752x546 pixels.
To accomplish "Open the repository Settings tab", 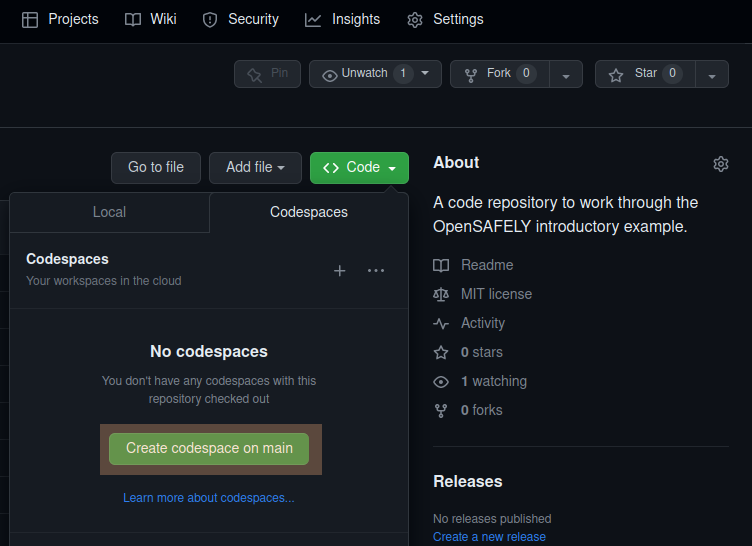I will tap(445, 19).
